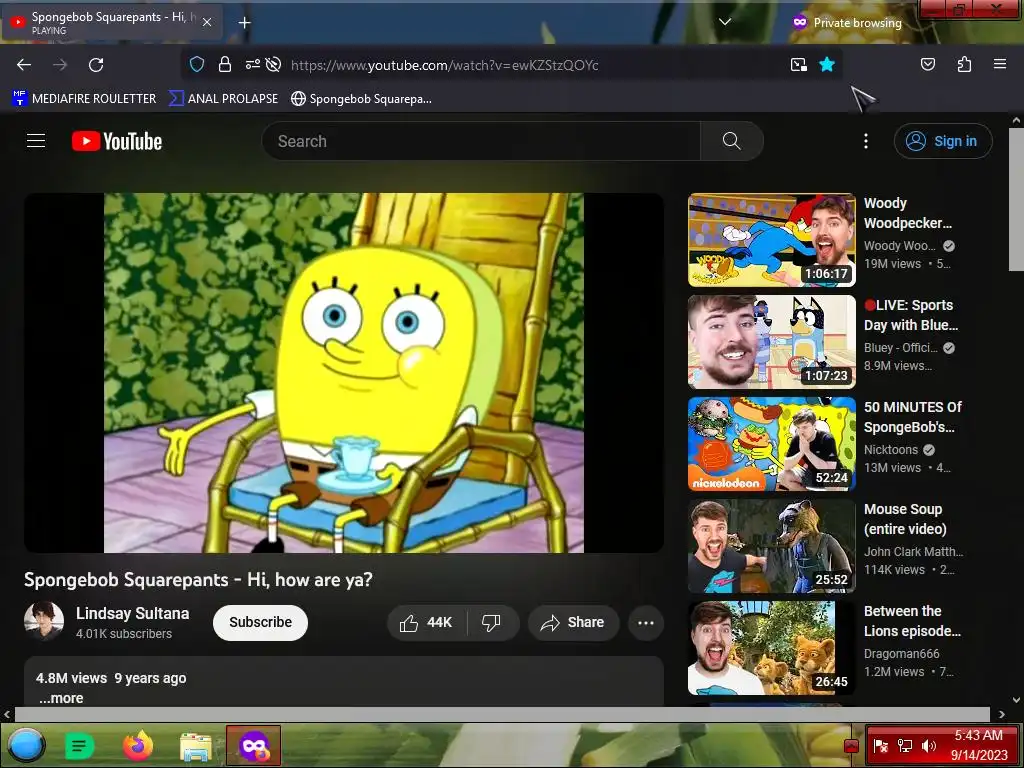The width and height of the screenshot is (1024, 768).
Task: Open the YouTube guide hamburger menu
Action: coord(36,141)
